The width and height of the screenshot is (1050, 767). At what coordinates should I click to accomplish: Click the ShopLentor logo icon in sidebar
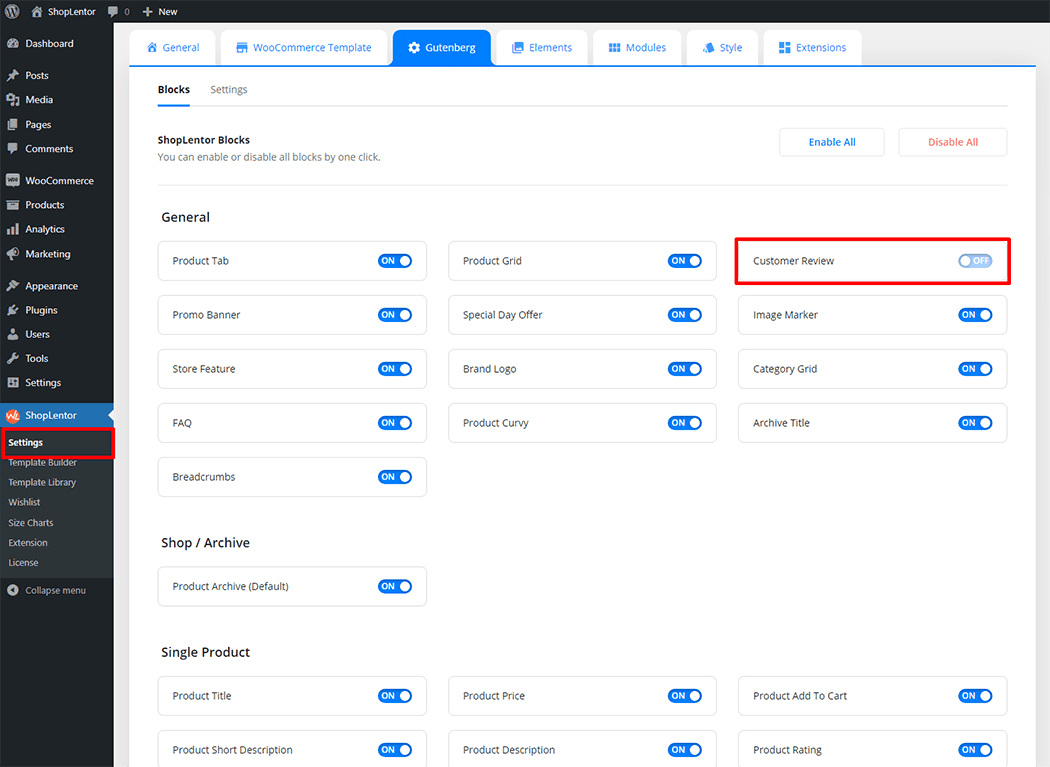coord(13,415)
